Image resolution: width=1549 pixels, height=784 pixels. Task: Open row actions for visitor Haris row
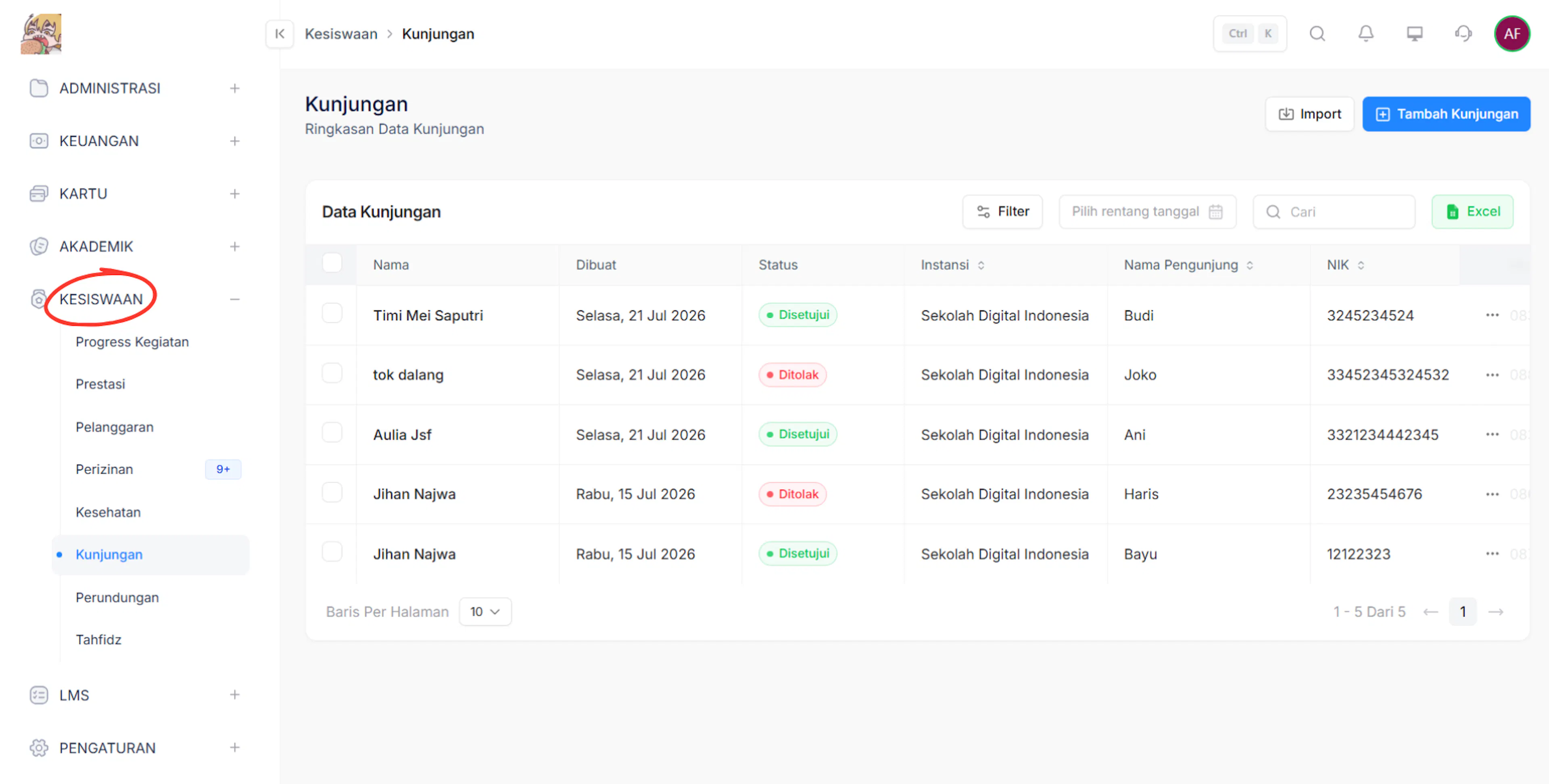pos(1492,494)
